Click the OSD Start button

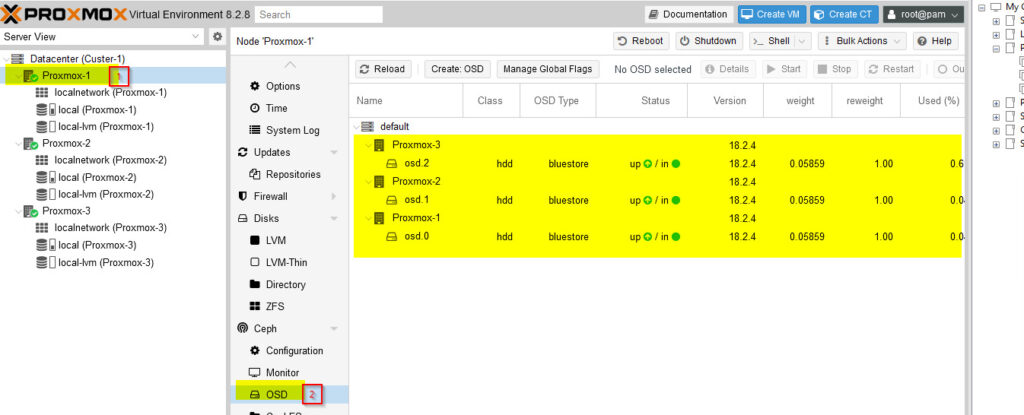point(784,69)
